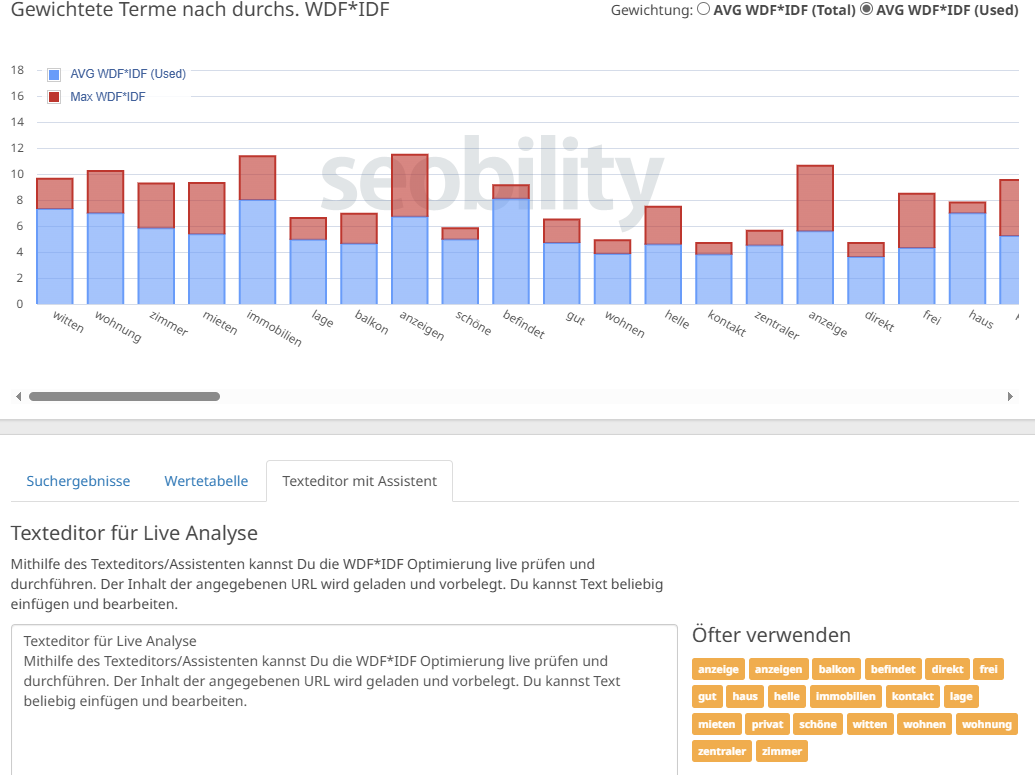The width and height of the screenshot is (1035, 775).
Task: Click the 'zimmer' keyword tag
Action: tap(782, 751)
